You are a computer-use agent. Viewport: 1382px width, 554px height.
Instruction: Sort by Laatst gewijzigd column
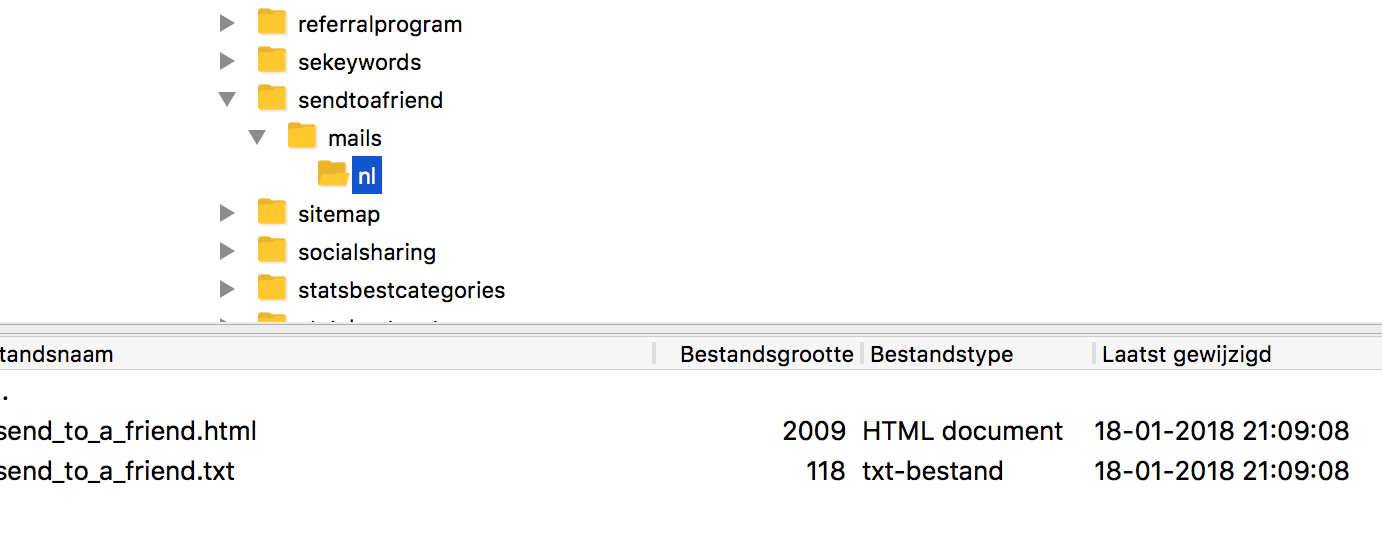pyautogui.click(x=1186, y=354)
